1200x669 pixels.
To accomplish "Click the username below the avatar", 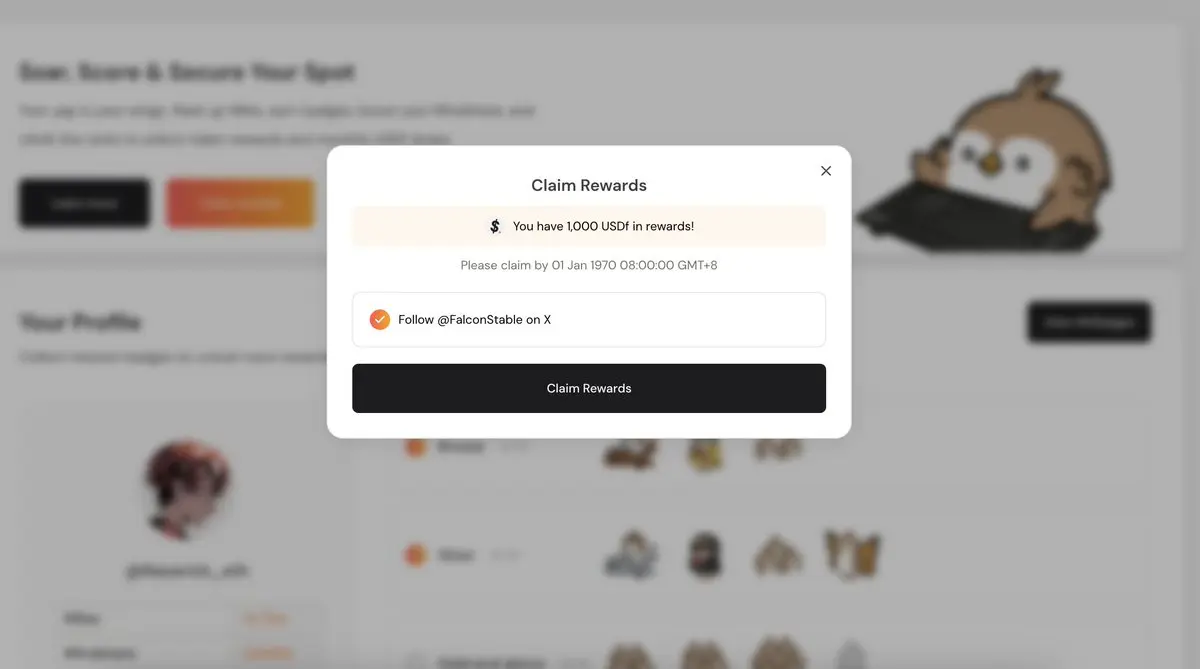I will (188, 571).
